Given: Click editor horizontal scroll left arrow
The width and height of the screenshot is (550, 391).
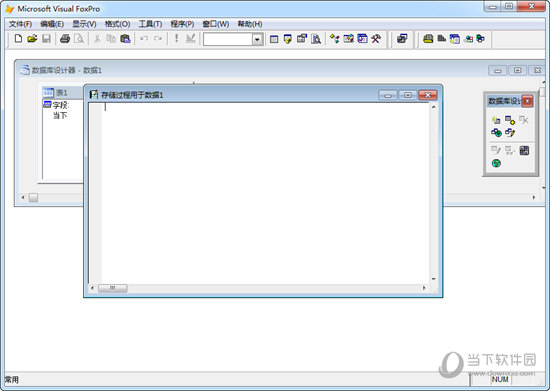Looking at the screenshot, I should coord(92,288).
